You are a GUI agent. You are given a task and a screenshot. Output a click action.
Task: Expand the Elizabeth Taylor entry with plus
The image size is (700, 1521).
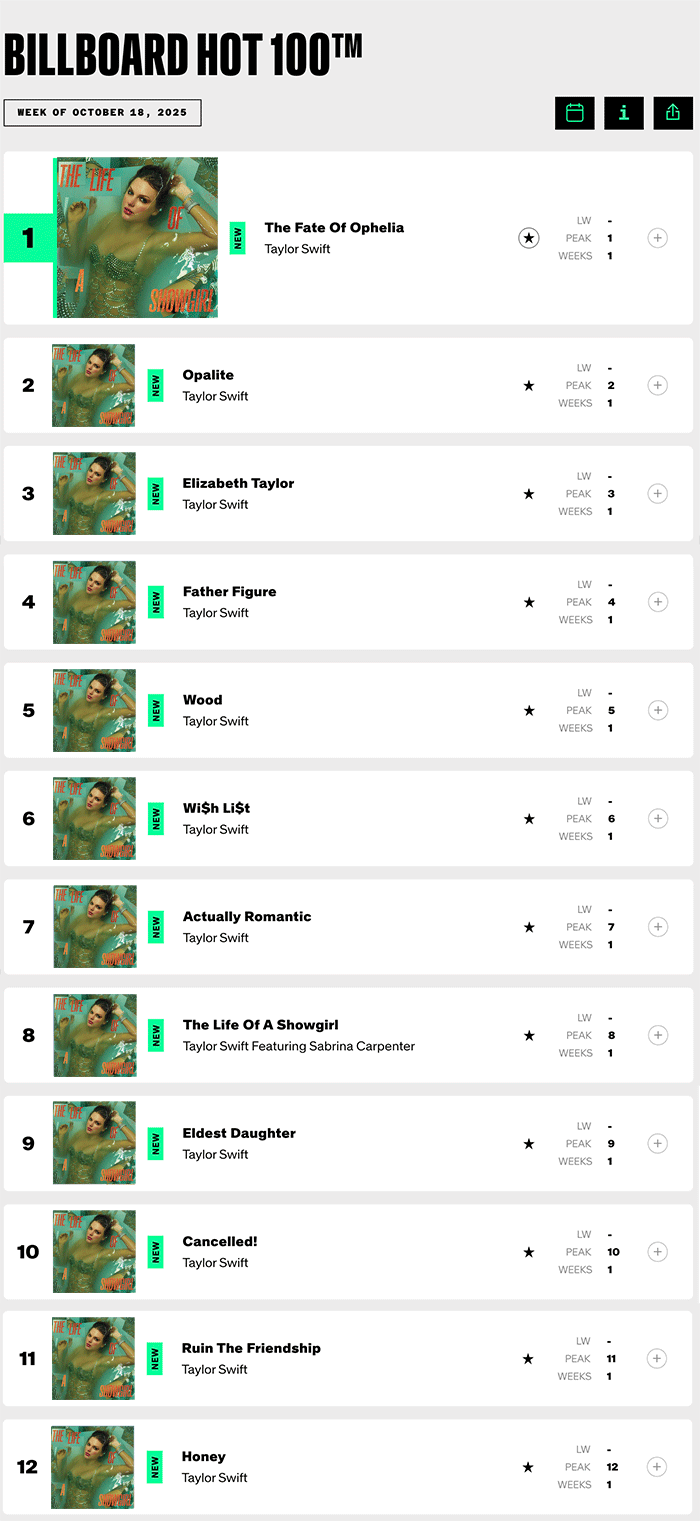(x=657, y=493)
